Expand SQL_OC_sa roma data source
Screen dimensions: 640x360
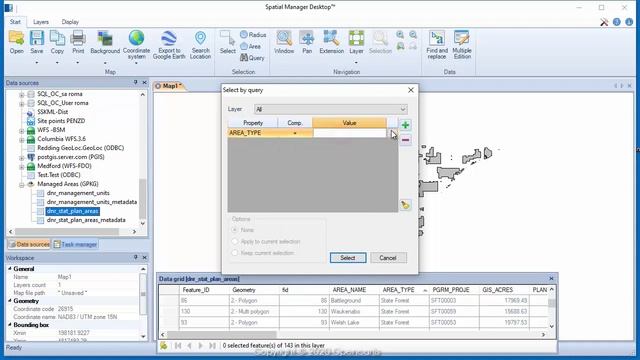pyautogui.click(x=22, y=95)
